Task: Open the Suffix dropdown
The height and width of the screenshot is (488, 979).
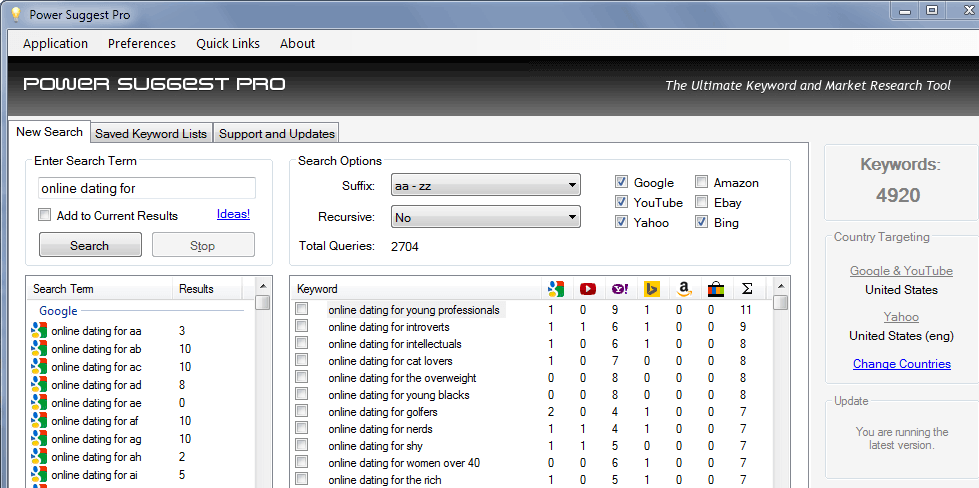Action: 486,185
